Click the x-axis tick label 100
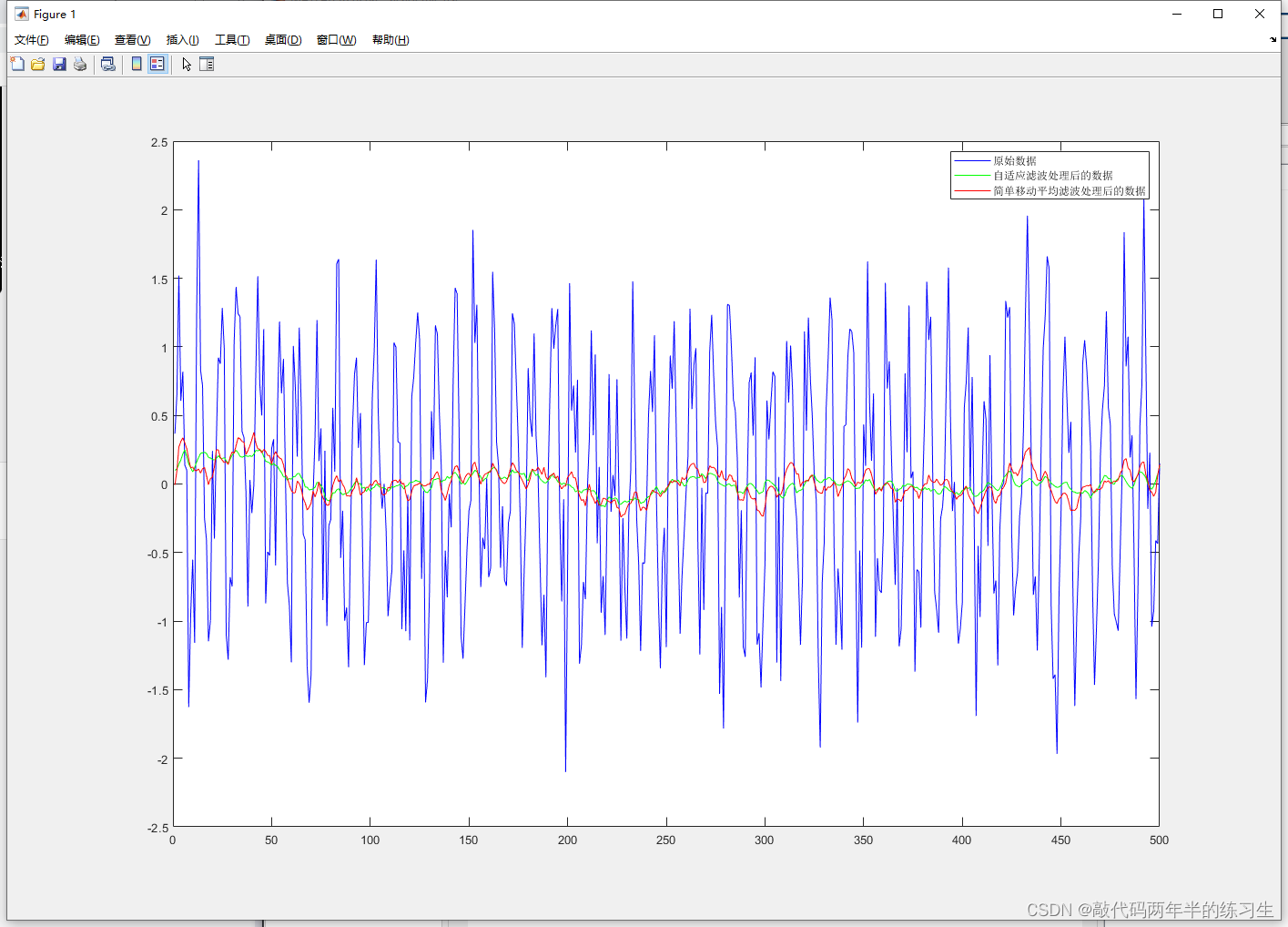This screenshot has width=1288, height=927. [370, 840]
